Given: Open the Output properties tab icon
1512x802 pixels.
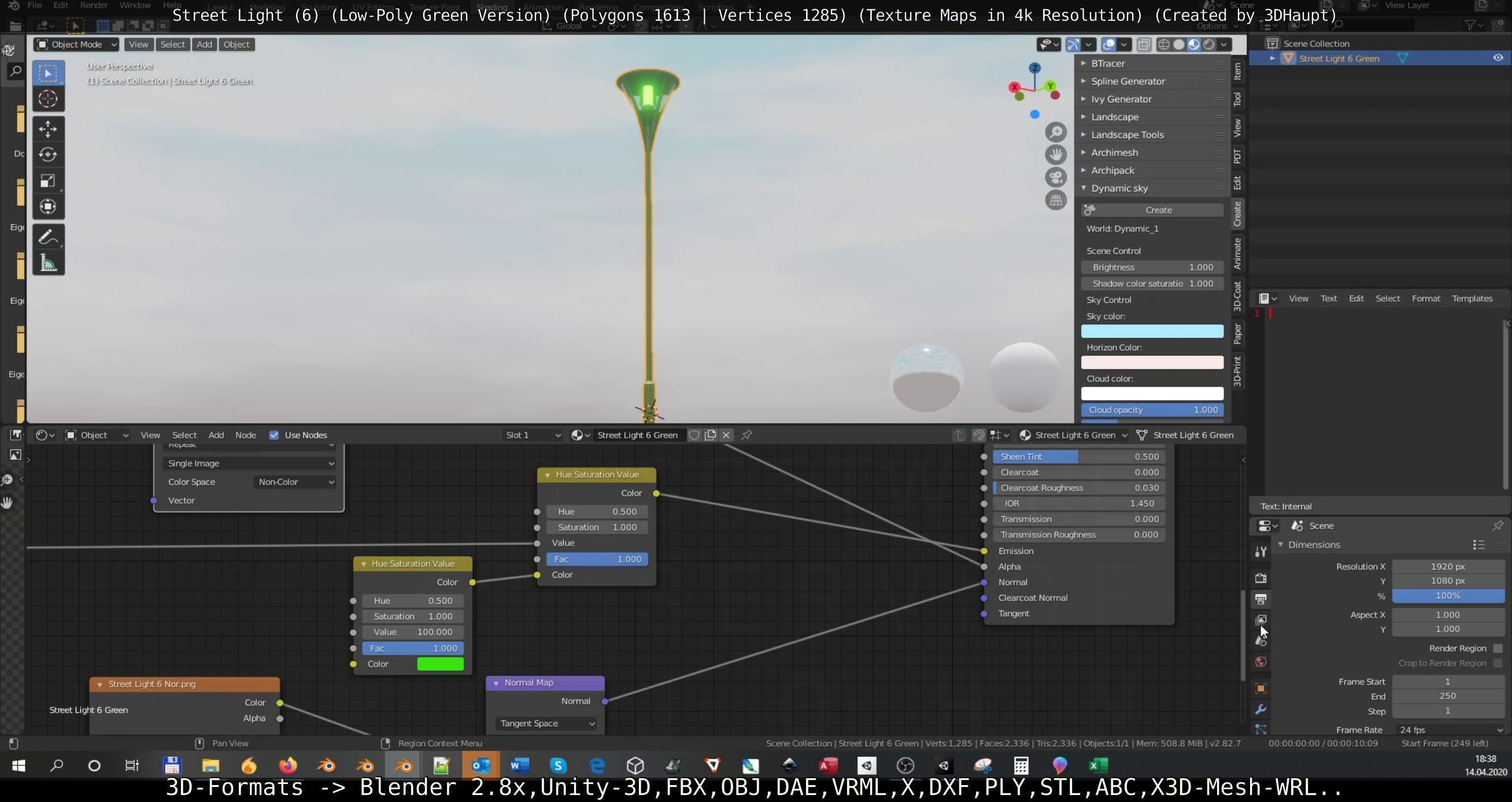Looking at the screenshot, I should point(1260,599).
